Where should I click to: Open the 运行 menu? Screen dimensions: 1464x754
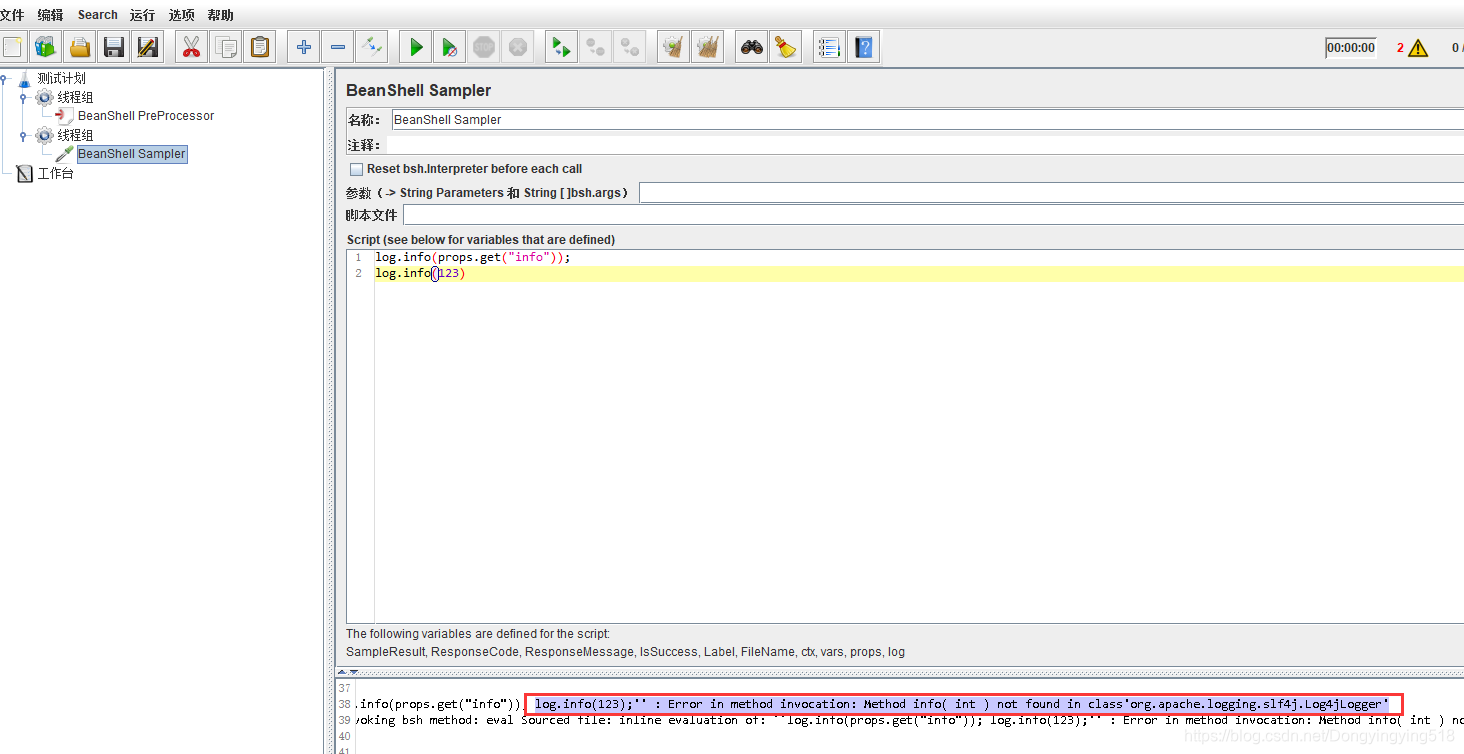click(143, 15)
